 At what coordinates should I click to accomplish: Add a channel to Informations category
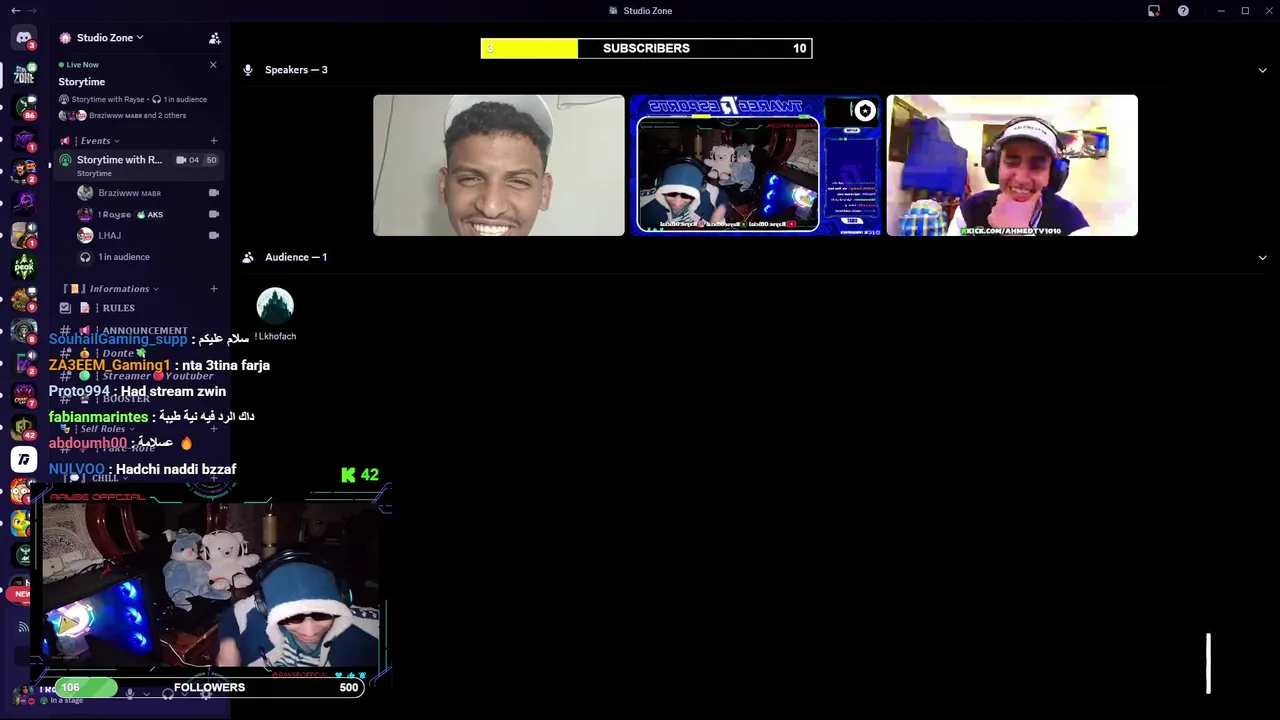tap(213, 289)
